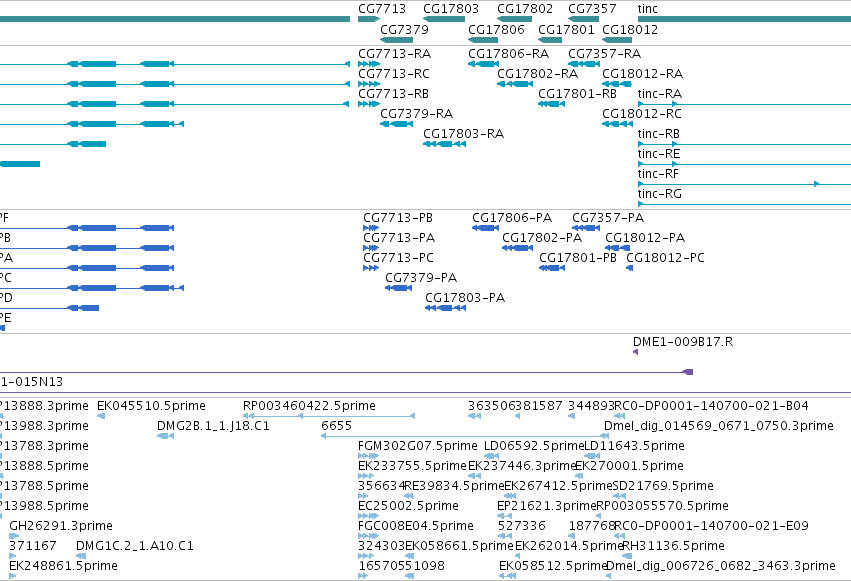Screen dimensions: 851x581
Task: Select EST GH26291.3prime
Action: coord(14,536)
